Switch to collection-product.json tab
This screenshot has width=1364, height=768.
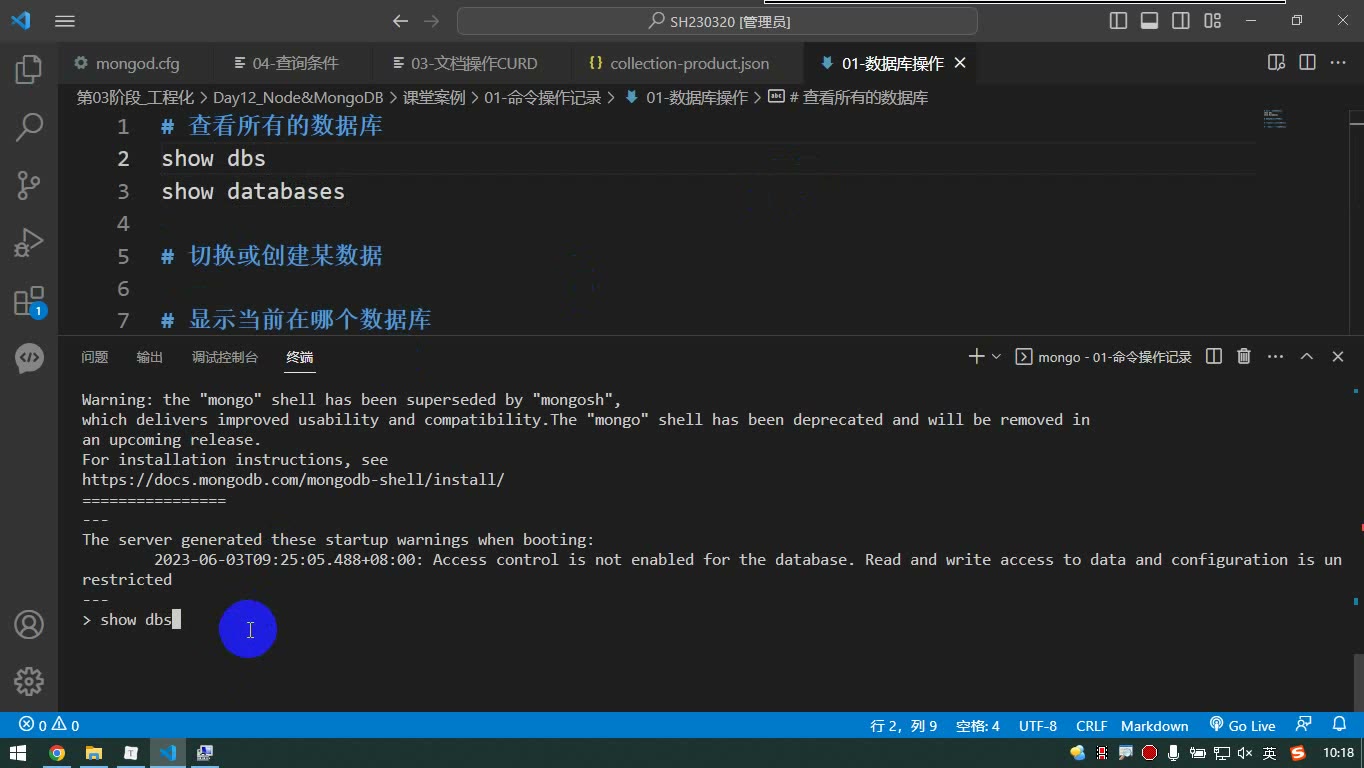click(679, 63)
